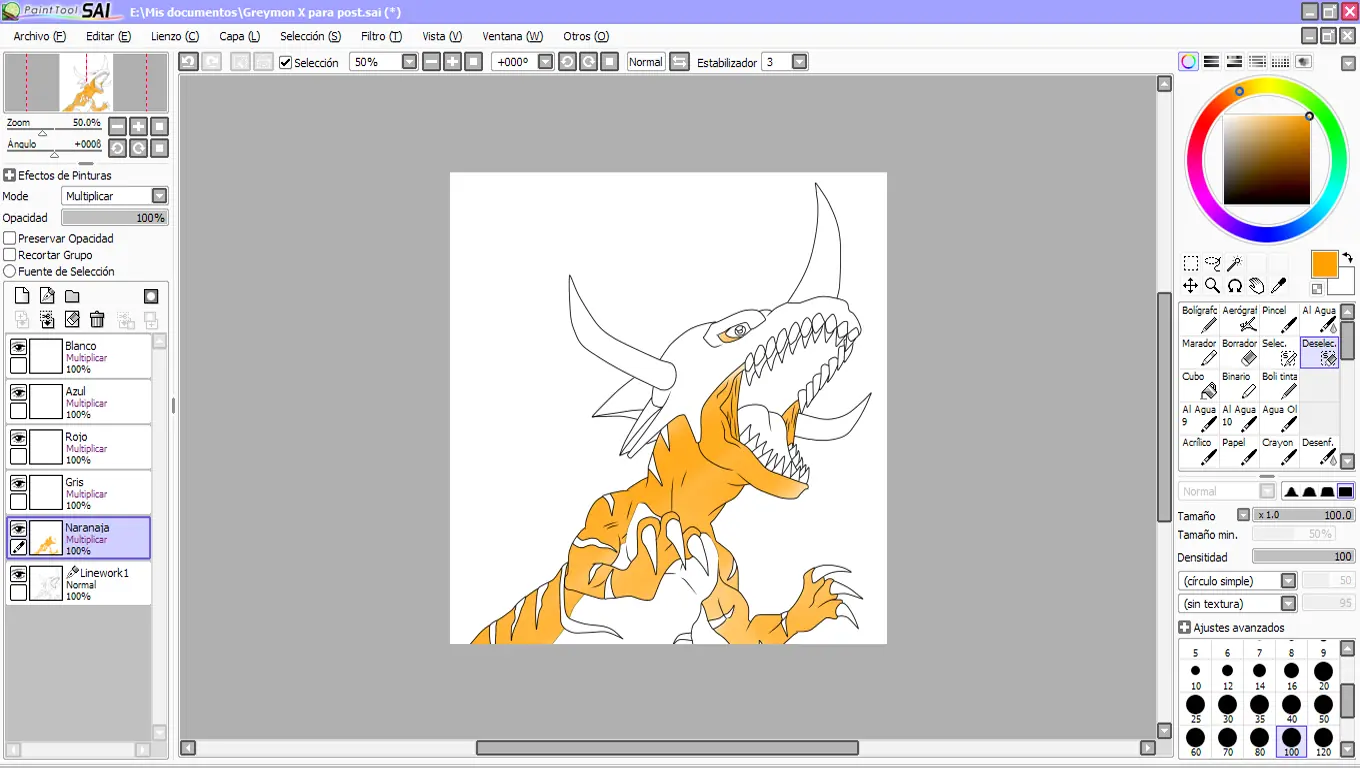Select the Naranaja layer
1360x768 pixels.
tap(79, 538)
